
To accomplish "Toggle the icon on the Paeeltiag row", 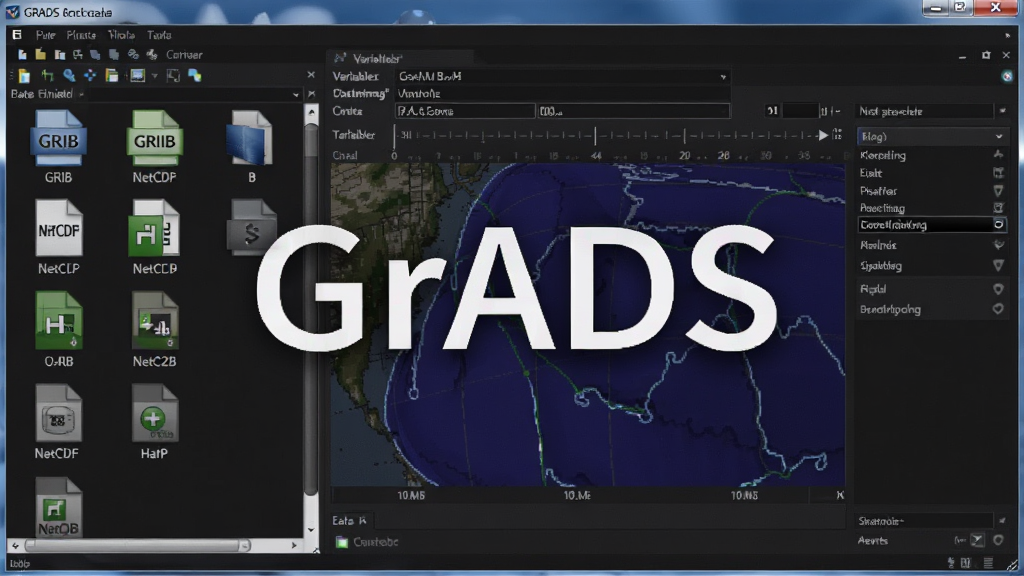I will (x=999, y=208).
